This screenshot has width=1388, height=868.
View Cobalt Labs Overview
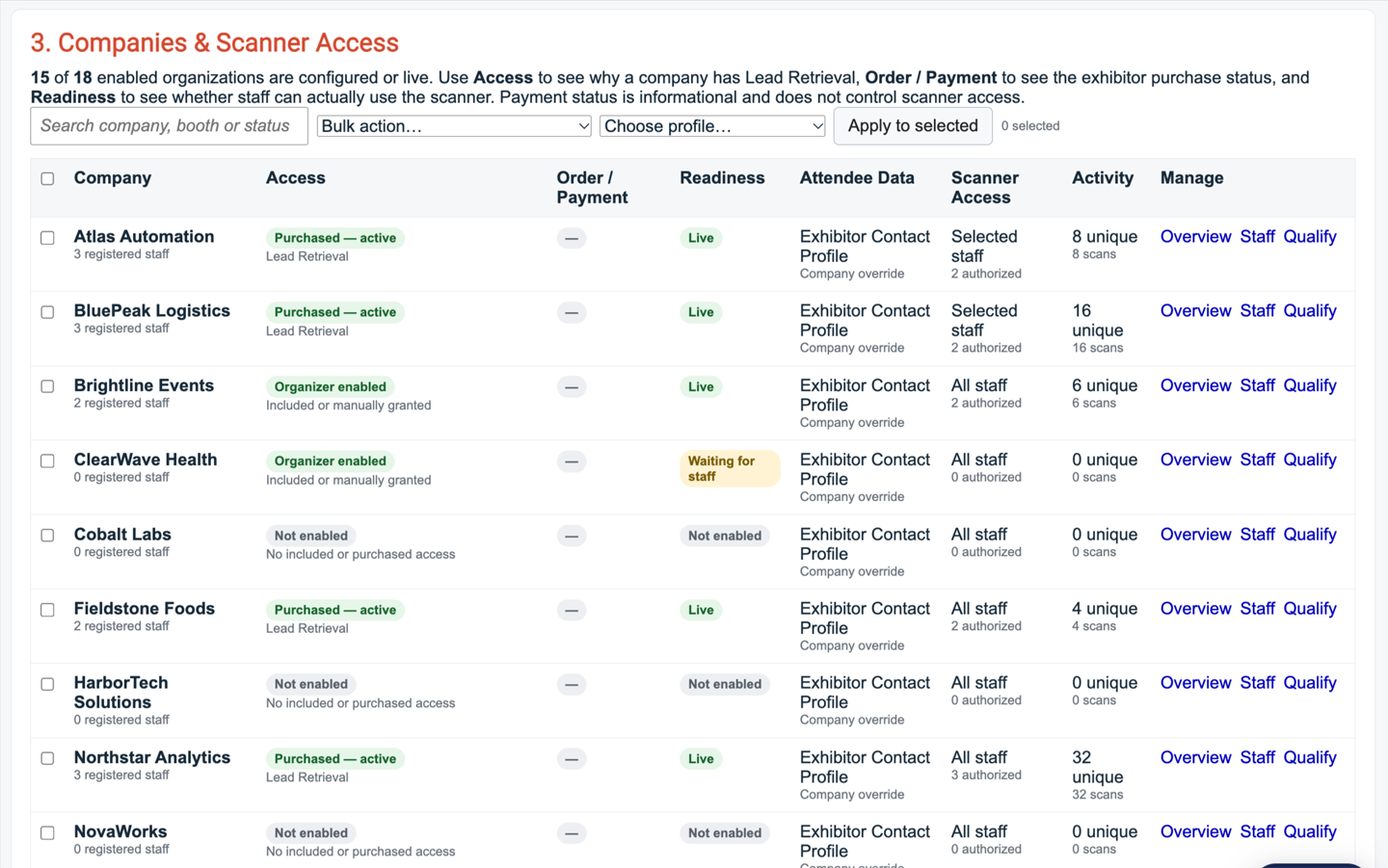pyautogui.click(x=1195, y=535)
